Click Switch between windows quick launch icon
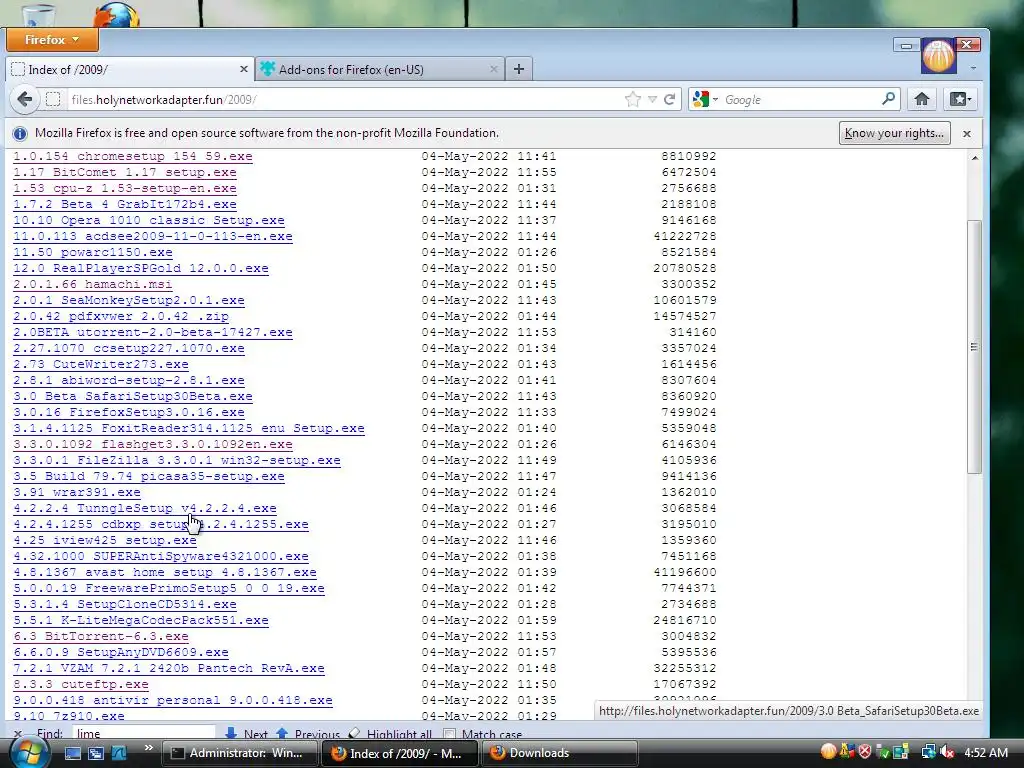Screen dimensions: 1024x768 (96, 753)
